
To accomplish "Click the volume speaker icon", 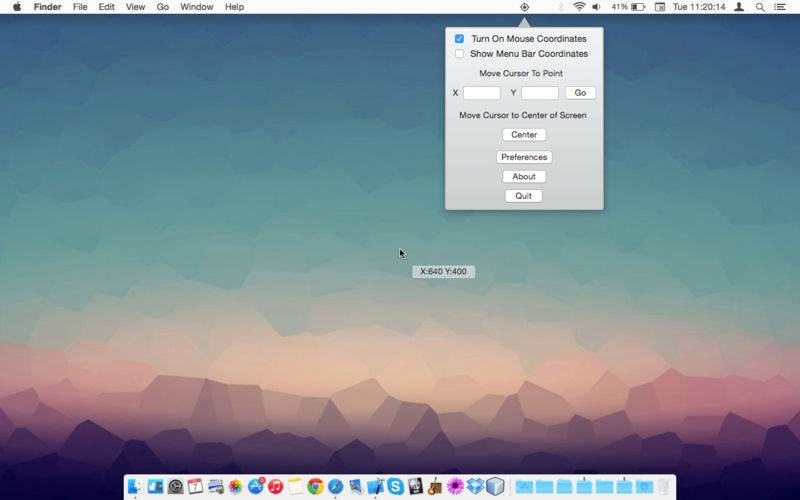I will click(596, 7).
